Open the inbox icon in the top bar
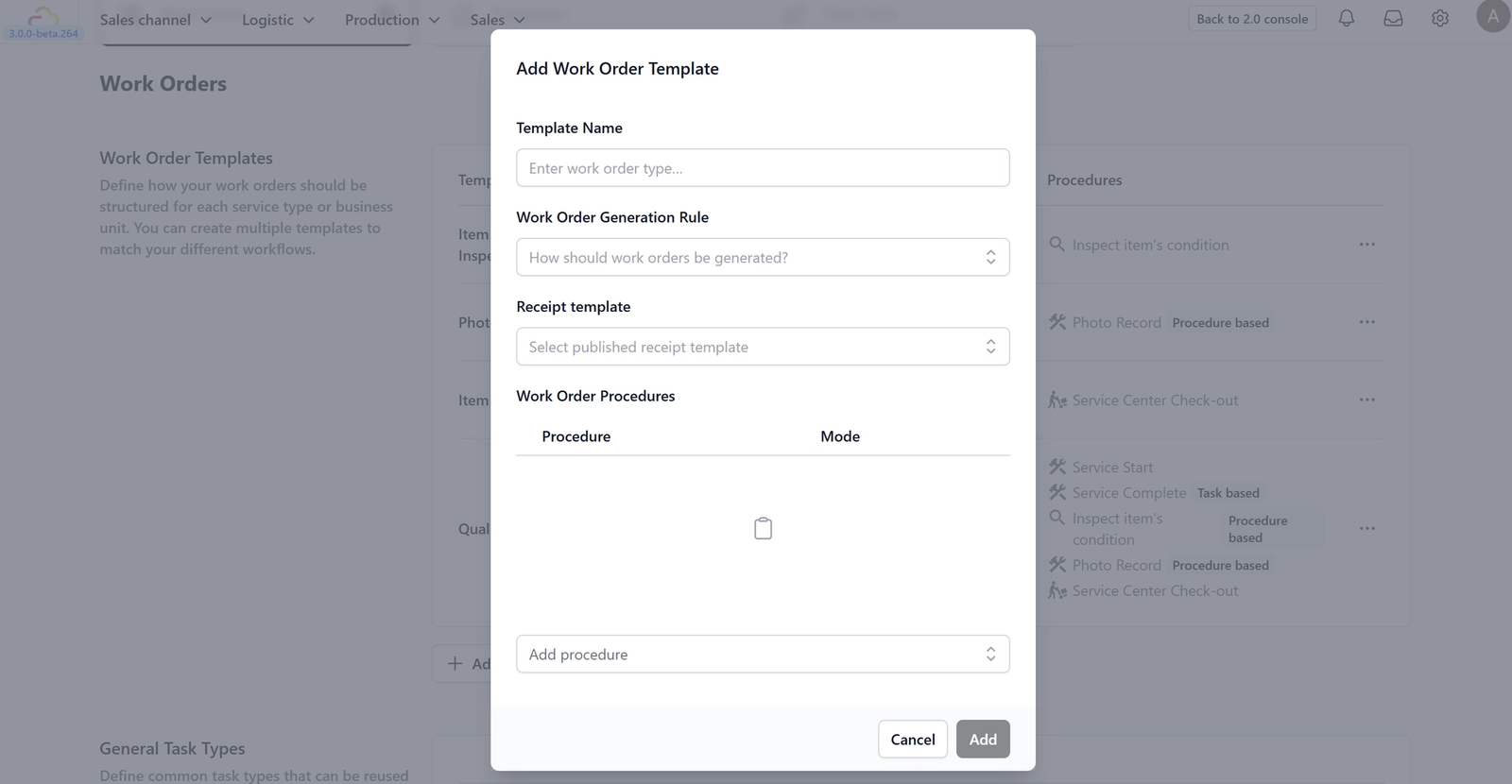Screen dimensions: 1512x784 [1392, 18]
